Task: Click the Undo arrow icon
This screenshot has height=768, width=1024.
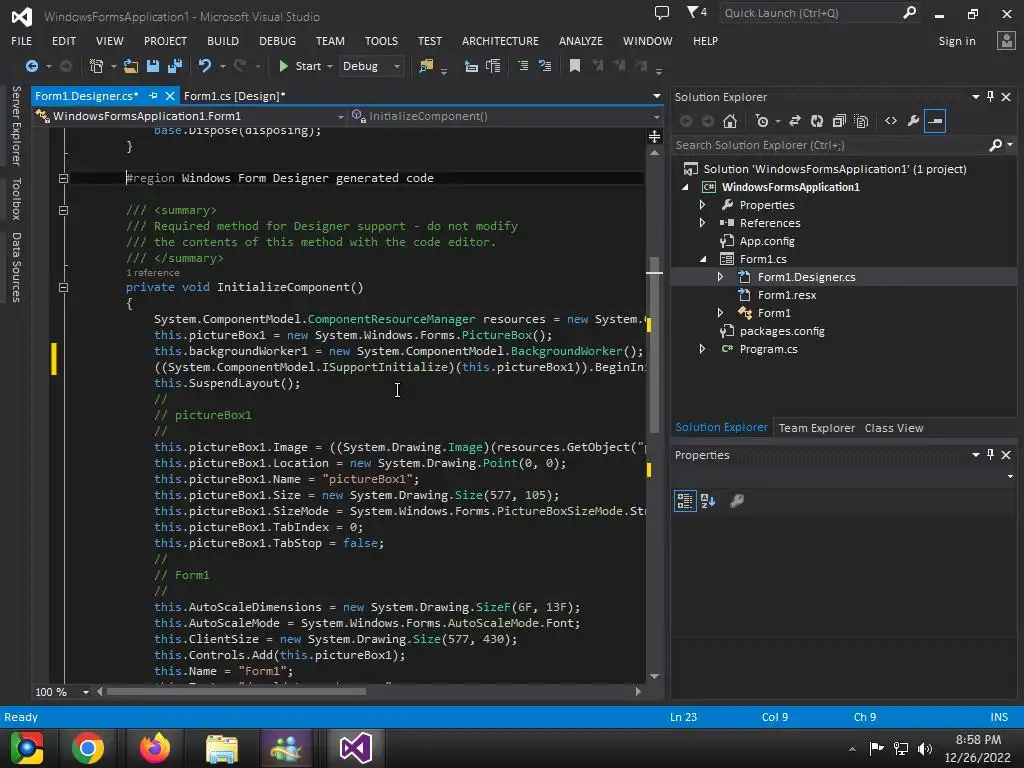Action: 205,66
